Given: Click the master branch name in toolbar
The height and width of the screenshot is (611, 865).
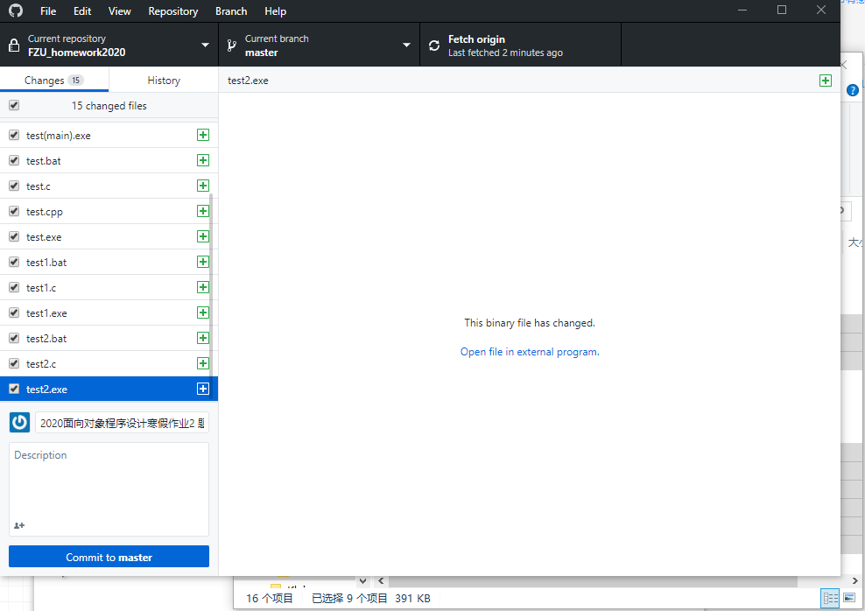Looking at the screenshot, I should [261, 53].
